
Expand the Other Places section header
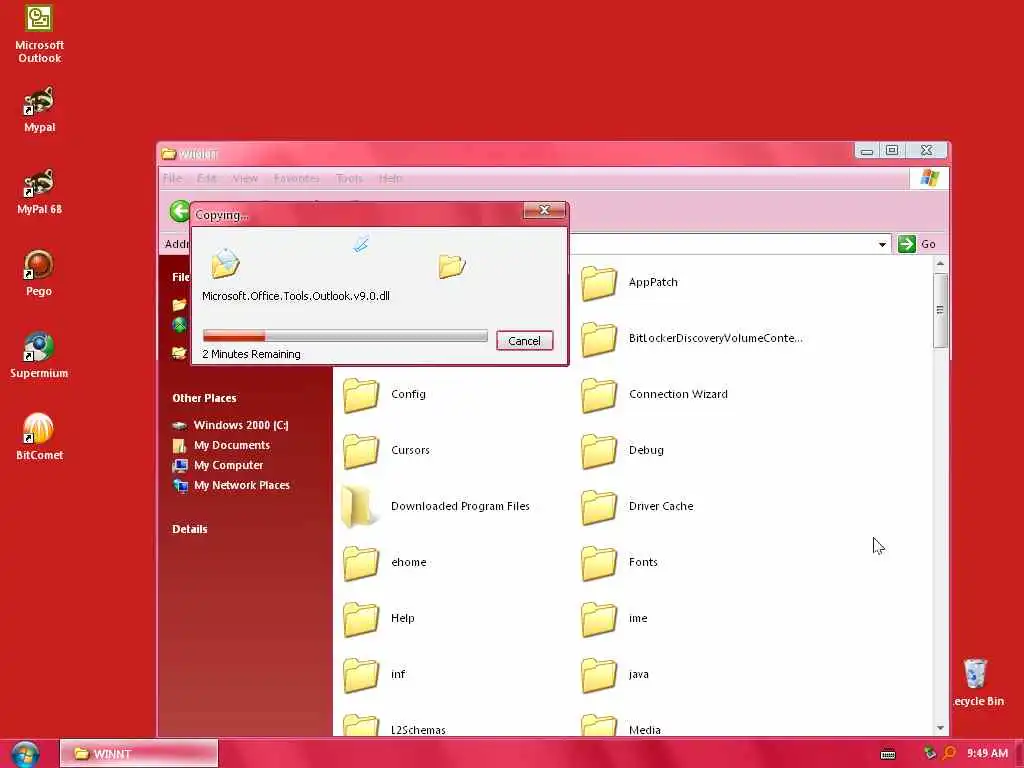click(204, 398)
